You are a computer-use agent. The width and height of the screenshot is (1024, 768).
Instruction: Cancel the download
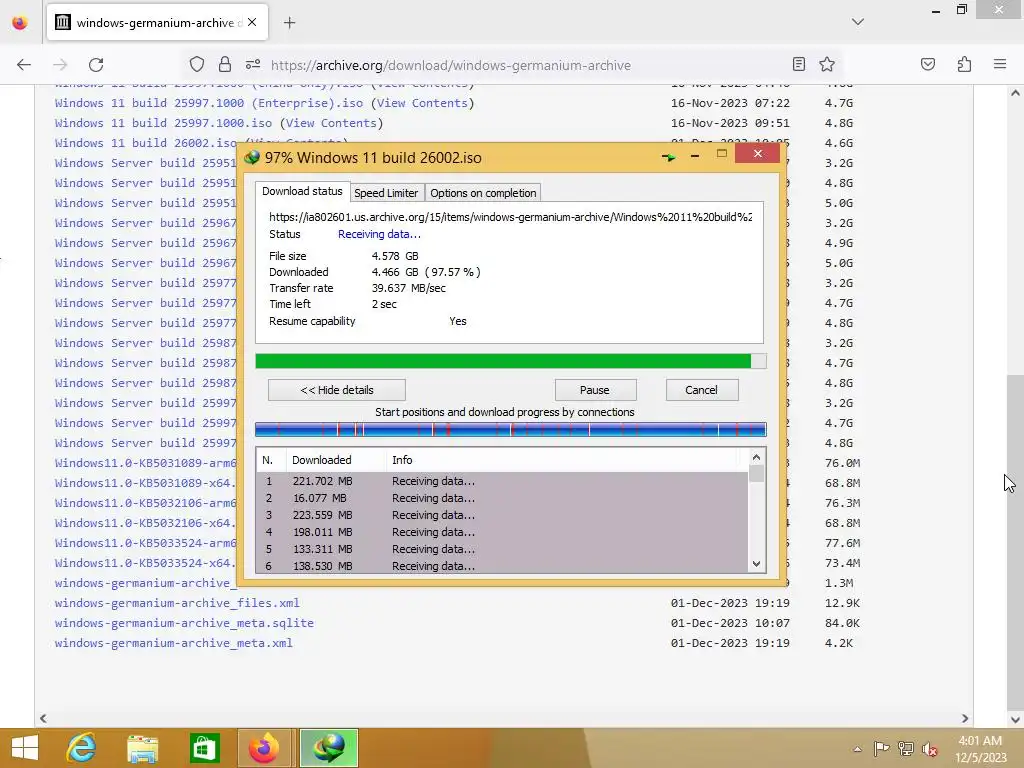(701, 390)
